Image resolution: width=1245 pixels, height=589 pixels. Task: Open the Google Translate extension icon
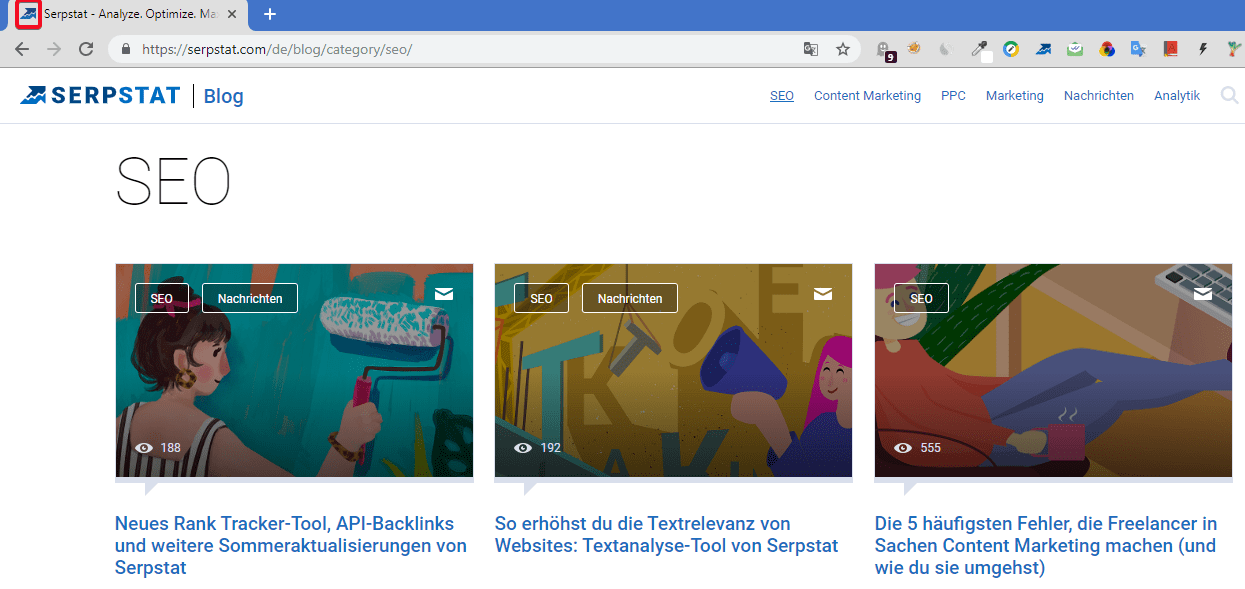point(1138,49)
